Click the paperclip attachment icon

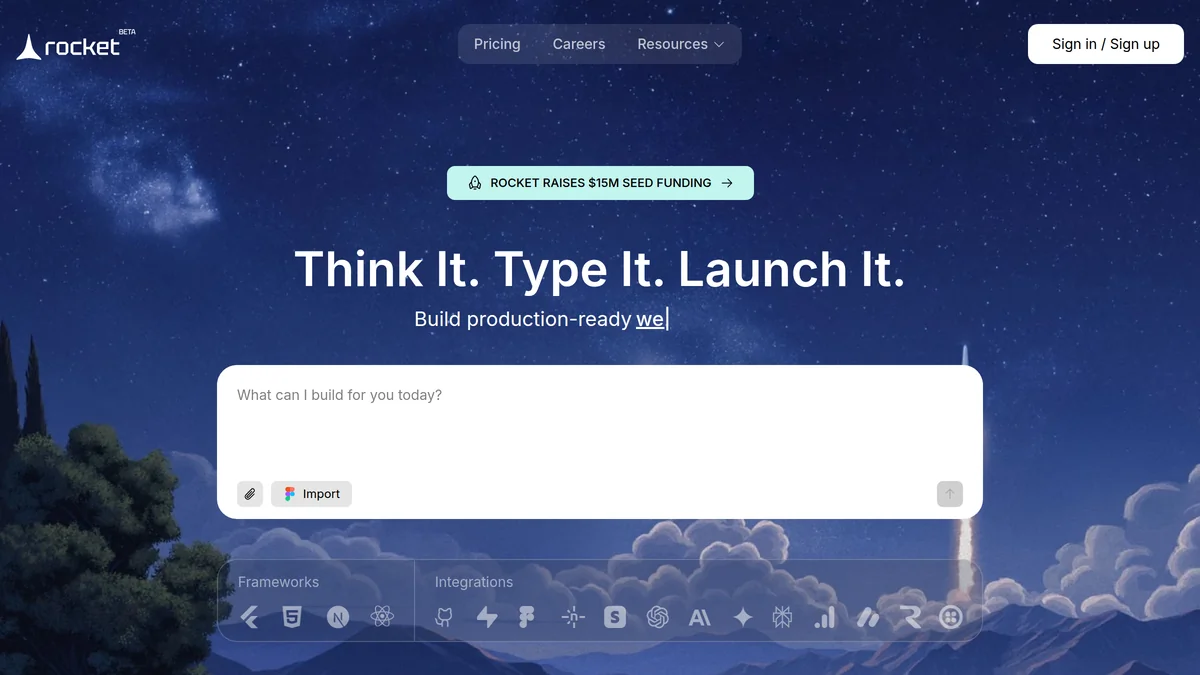click(x=250, y=494)
